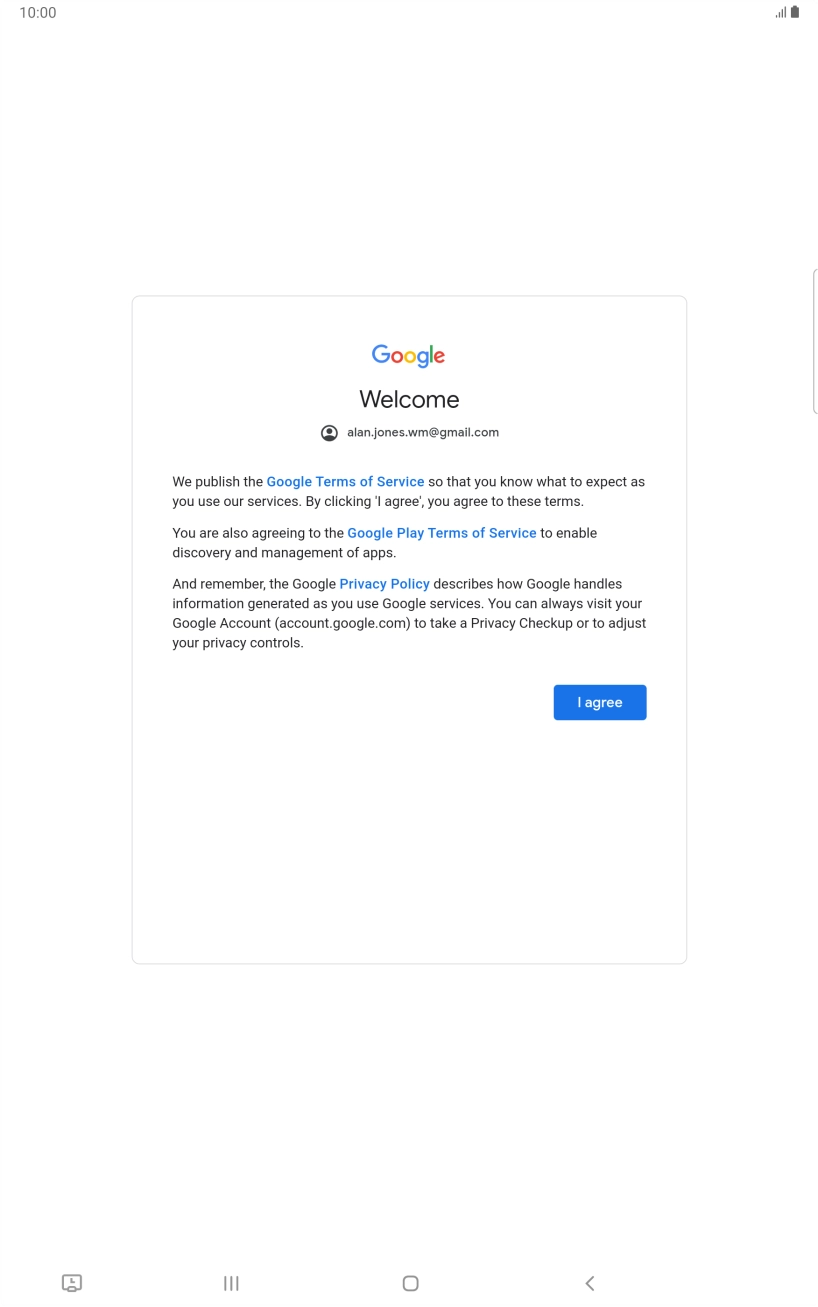
Task: Open the Google Play Terms of Service link
Action: tap(442, 533)
